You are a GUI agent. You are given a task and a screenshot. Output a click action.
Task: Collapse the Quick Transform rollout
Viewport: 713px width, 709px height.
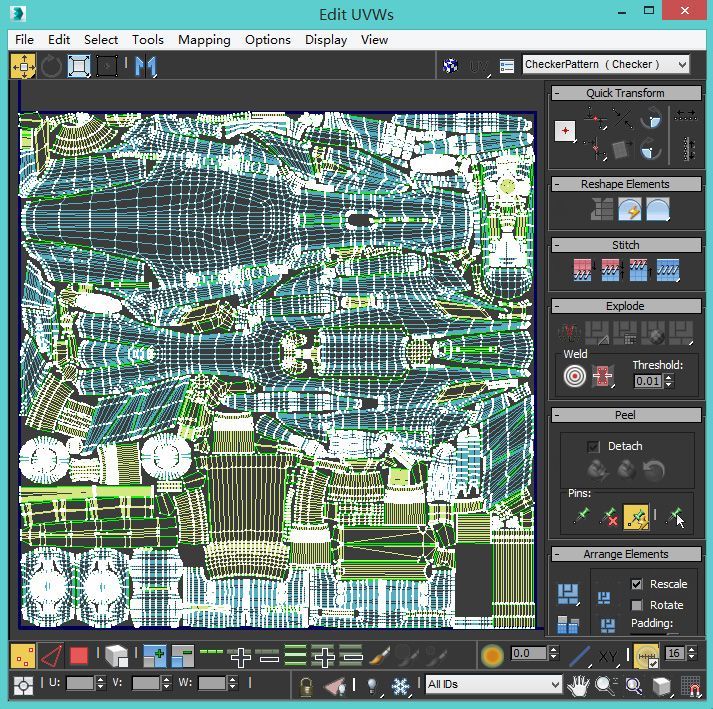(x=625, y=93)
